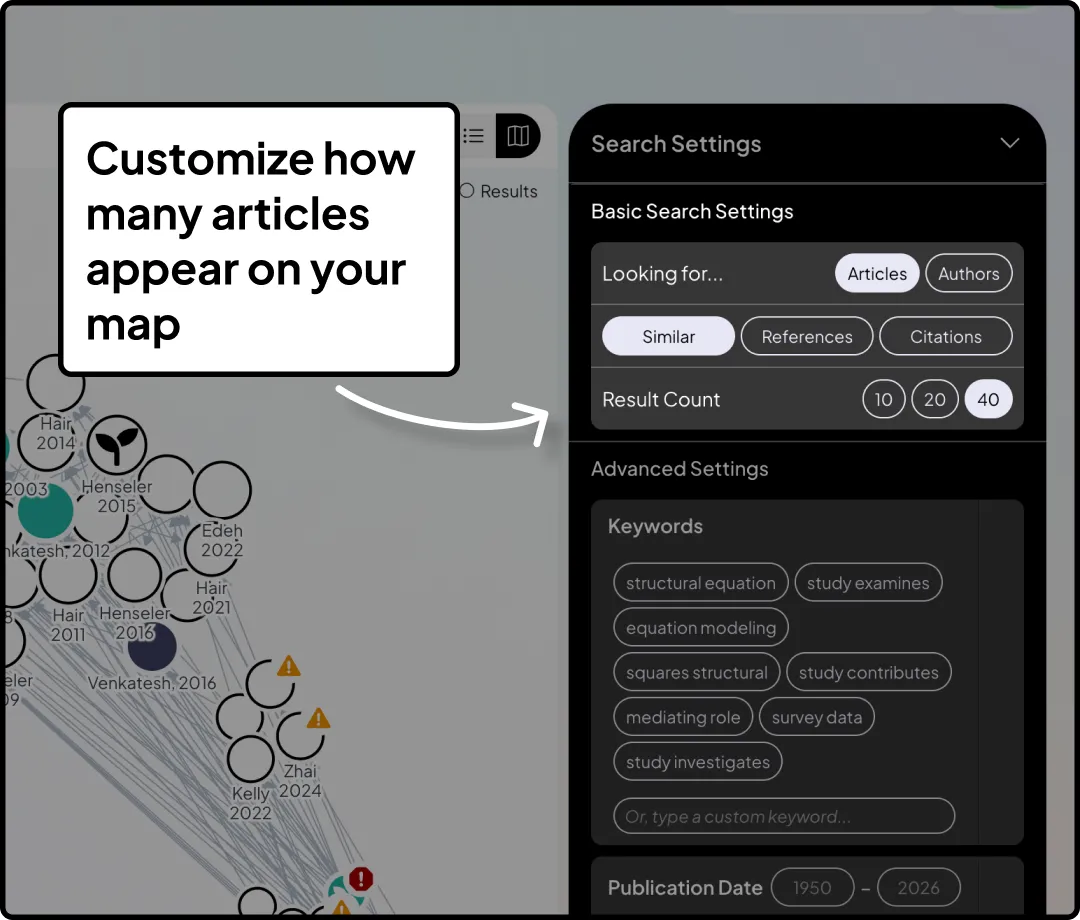Select the Similar search mode
Image resolution: width=1080 pixels, height=920 pixels.
click(668, 336)
